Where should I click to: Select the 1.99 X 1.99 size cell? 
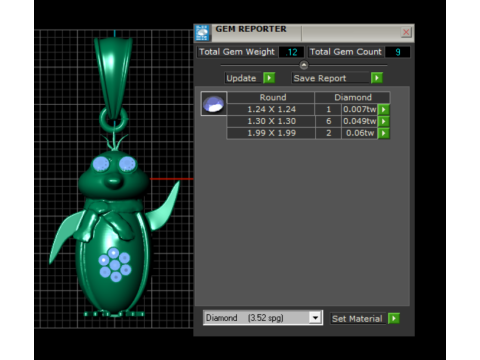271,133
